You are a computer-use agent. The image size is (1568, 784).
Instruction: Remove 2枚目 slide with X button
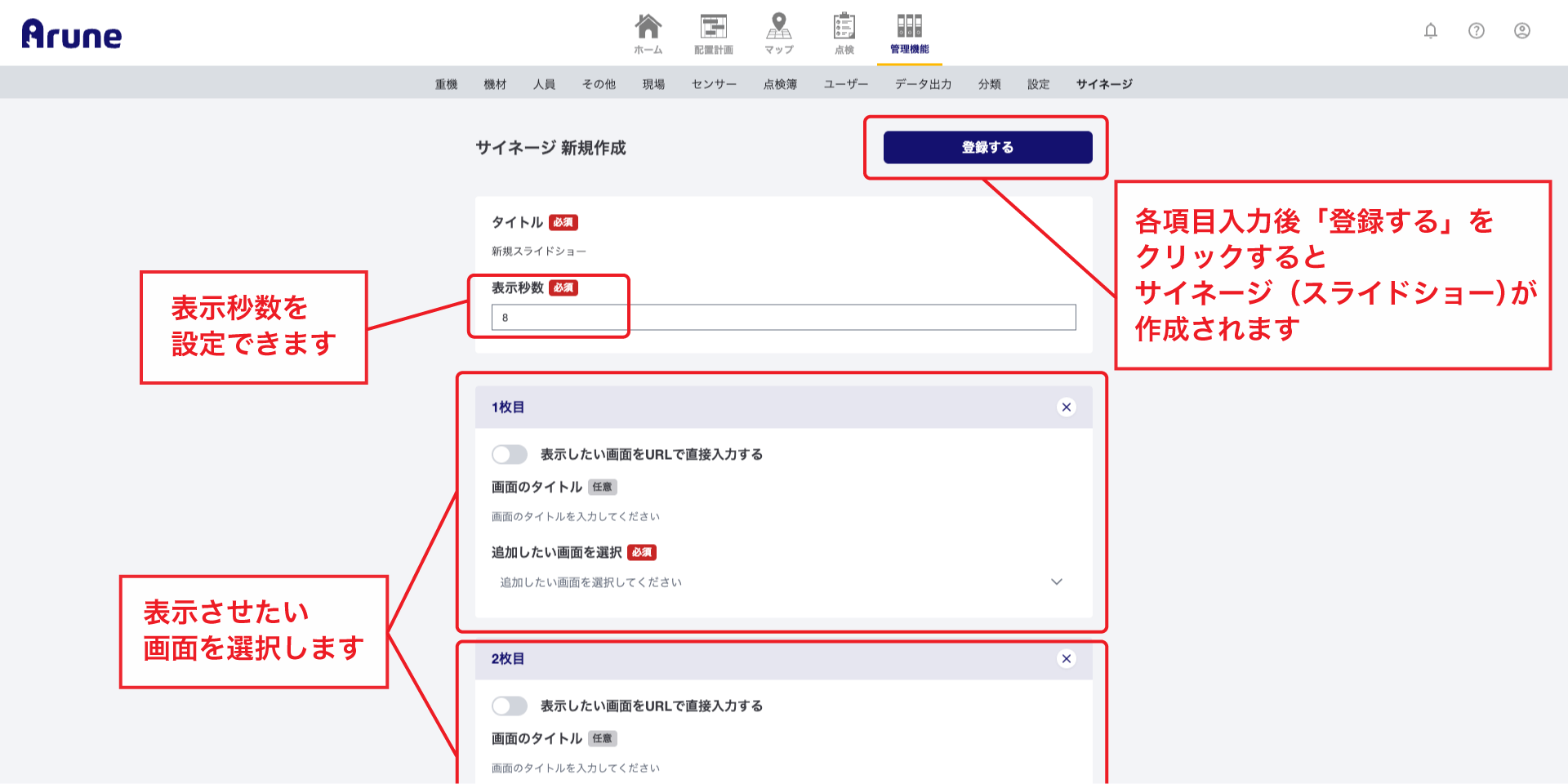(1067, 658)
